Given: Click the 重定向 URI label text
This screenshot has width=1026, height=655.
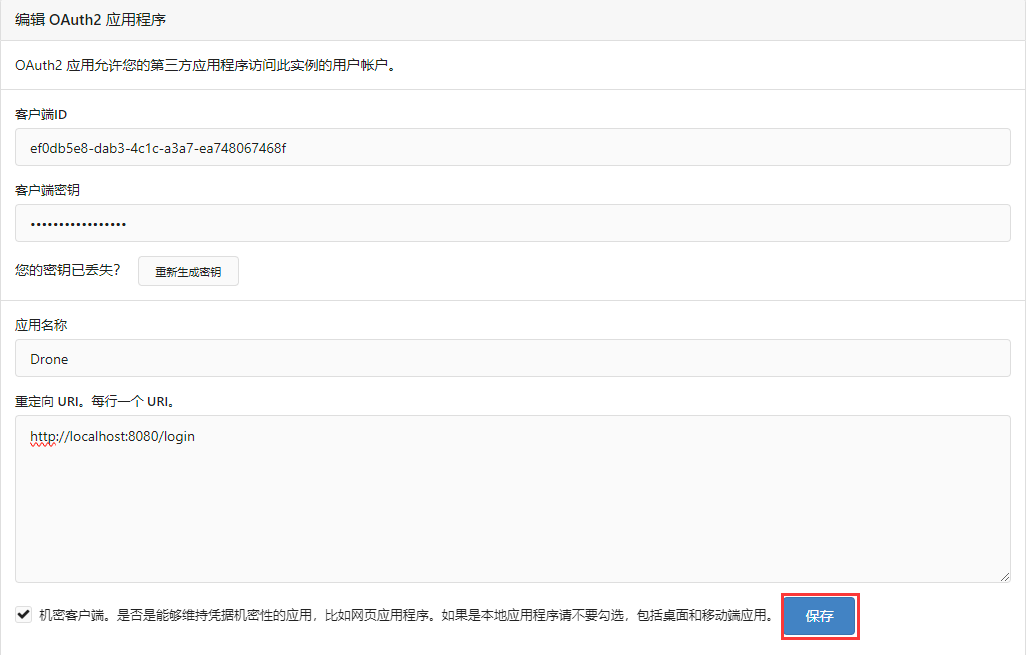Looking at the screenshot, I should coord(95,401).
